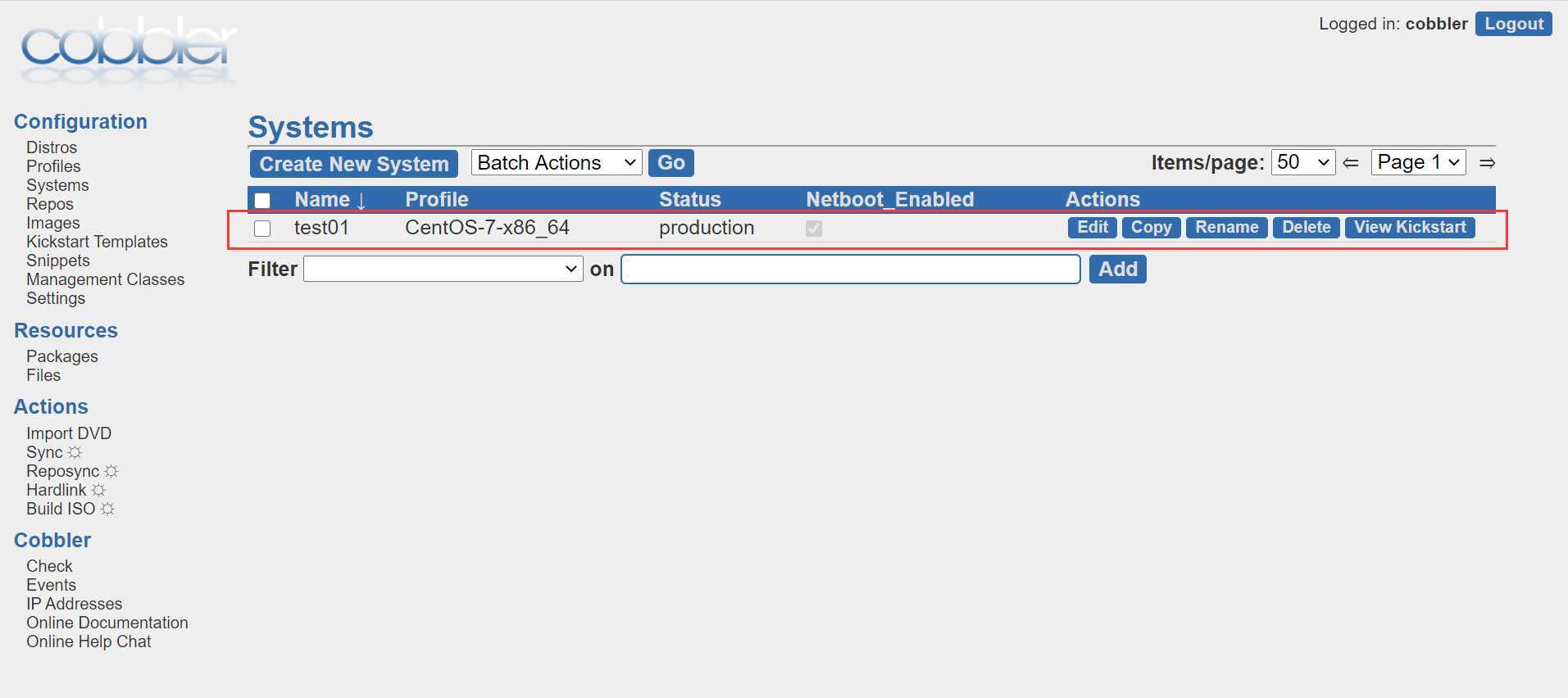
Task: Sort by the Profile column header
Action: pos(437,199)
